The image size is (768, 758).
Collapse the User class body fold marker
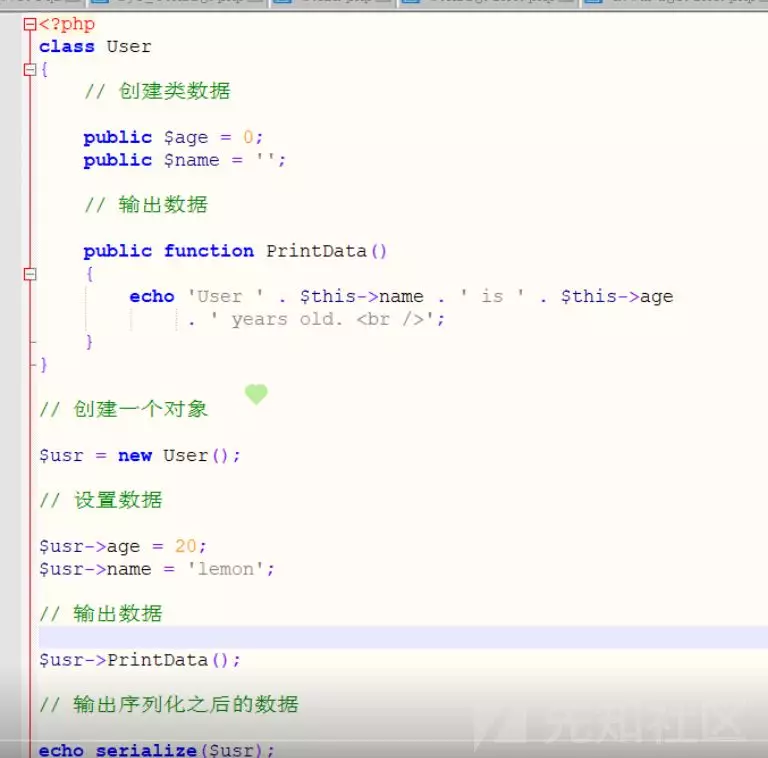coord(30,70)
